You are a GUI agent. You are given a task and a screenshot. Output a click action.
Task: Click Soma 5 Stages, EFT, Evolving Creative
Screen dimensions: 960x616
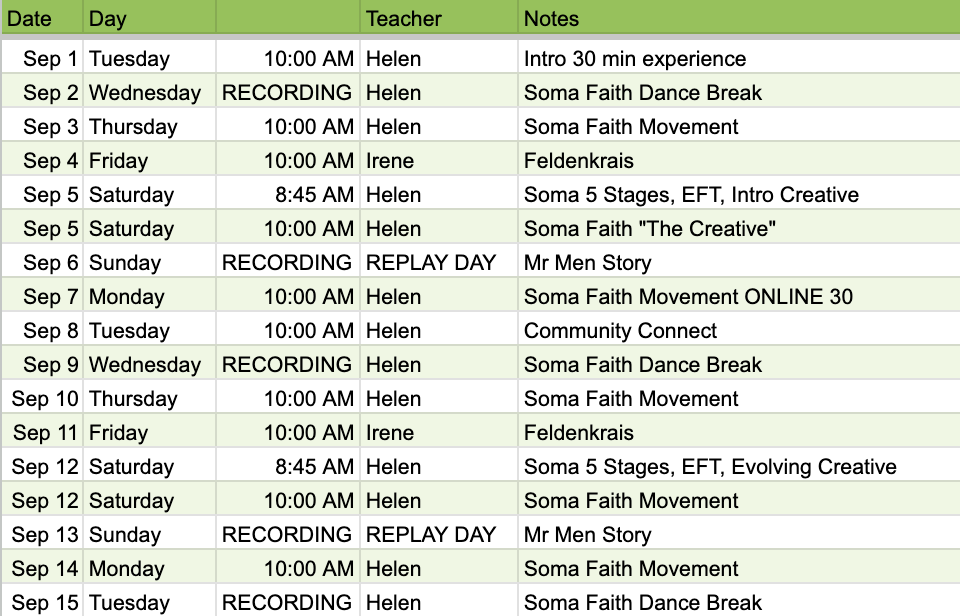point(710,467)
